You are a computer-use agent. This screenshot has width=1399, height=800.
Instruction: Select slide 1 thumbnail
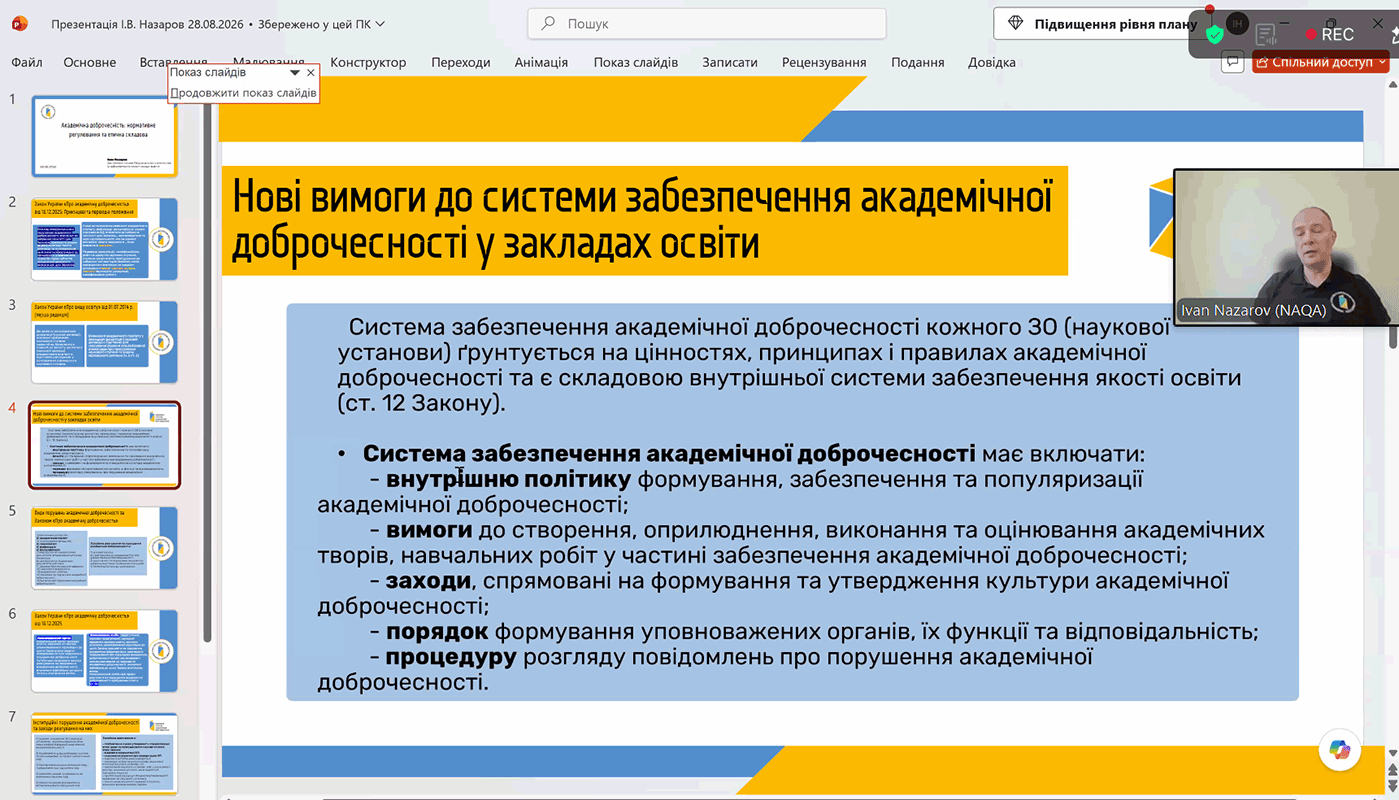(x=104, y=136)
